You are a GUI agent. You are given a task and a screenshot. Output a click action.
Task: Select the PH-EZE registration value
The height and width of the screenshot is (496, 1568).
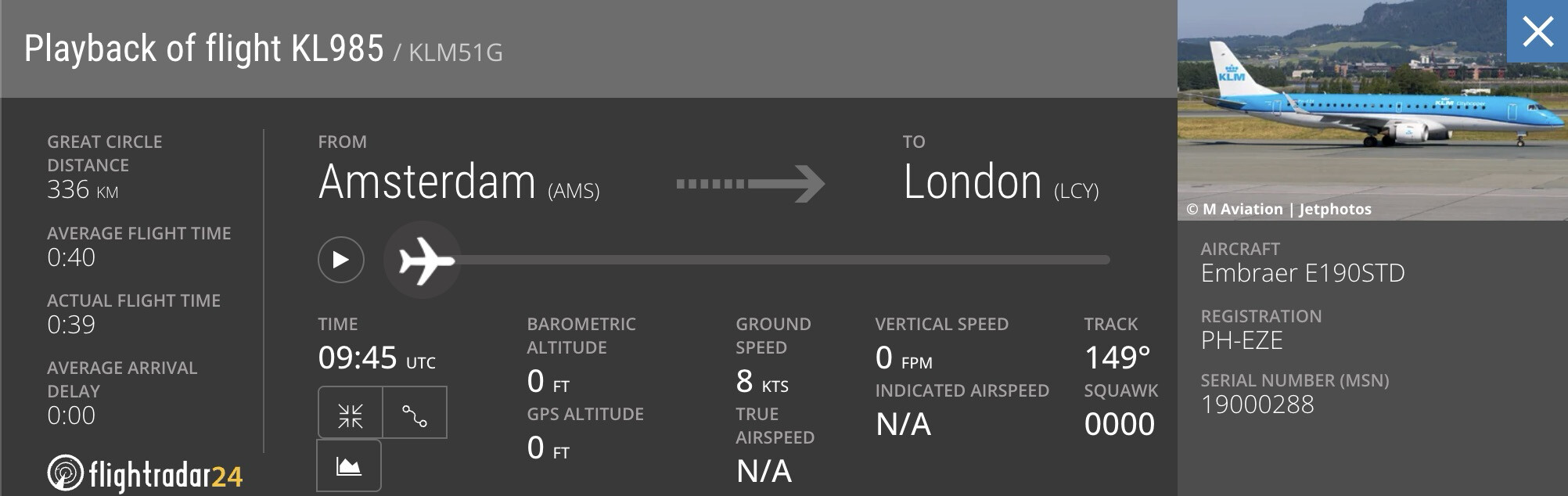click(x=1242, y=341)
